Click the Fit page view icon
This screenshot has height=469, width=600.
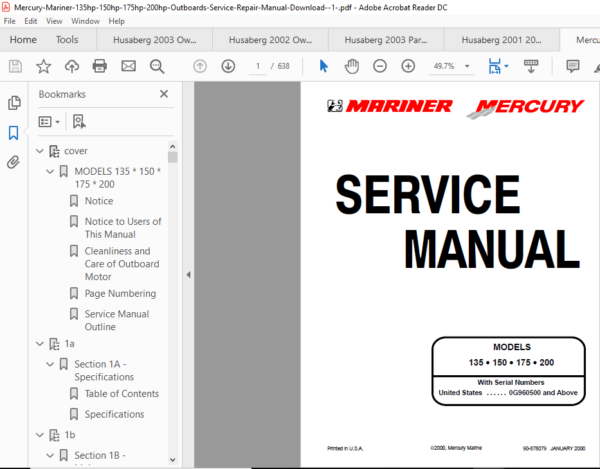pyautogui.click(x=494, y=66)
